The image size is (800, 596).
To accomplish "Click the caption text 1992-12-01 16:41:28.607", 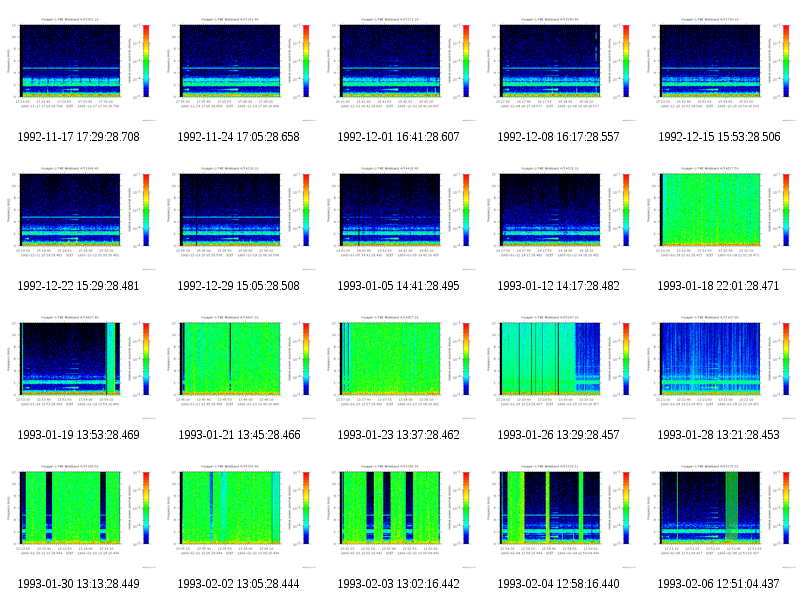I will (x=398, y=137).
